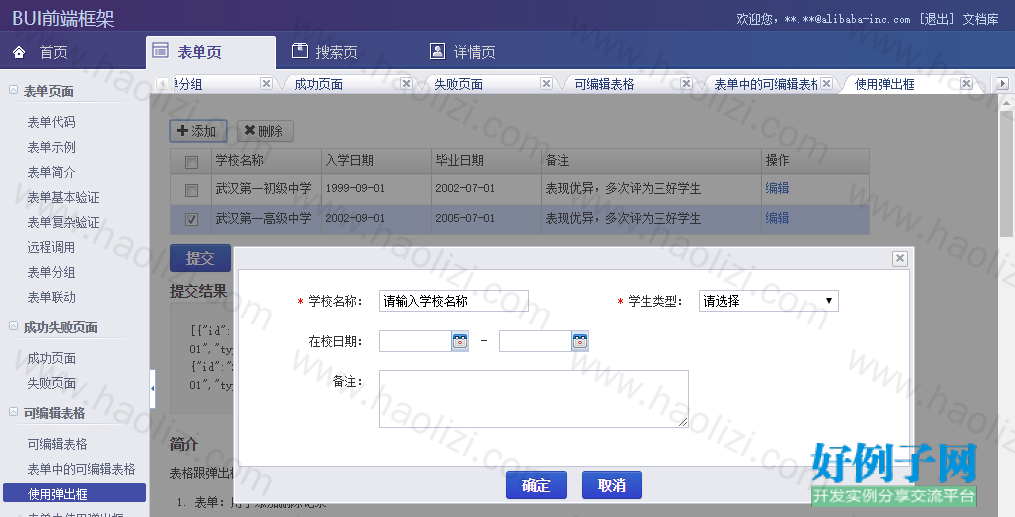The height and width of the screenshot is (517, 1015).
Task: Click the 添加 button
Action: coord(198,131)
